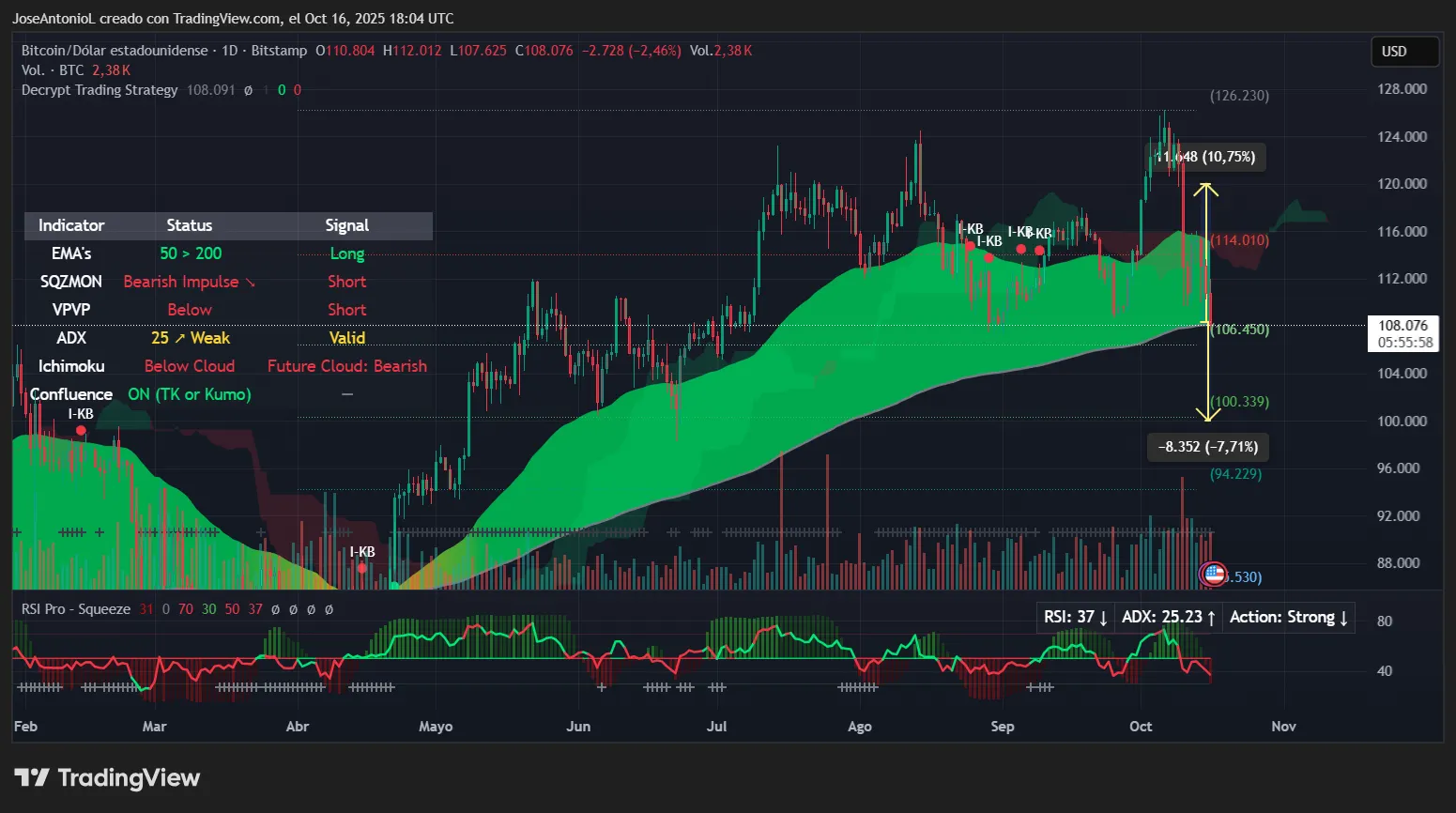Click the red I-KB dot marker above April

tap(361, 565)
